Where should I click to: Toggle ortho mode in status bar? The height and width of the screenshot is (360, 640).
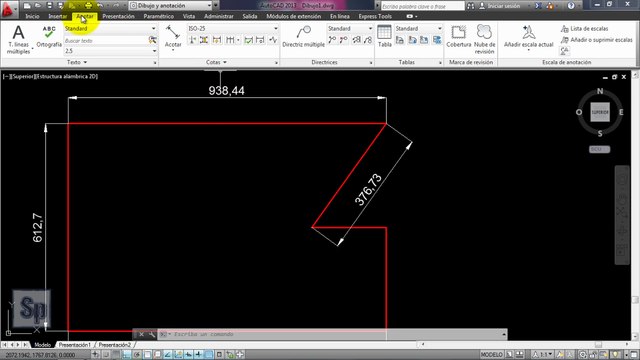click(x=127, y=354)
